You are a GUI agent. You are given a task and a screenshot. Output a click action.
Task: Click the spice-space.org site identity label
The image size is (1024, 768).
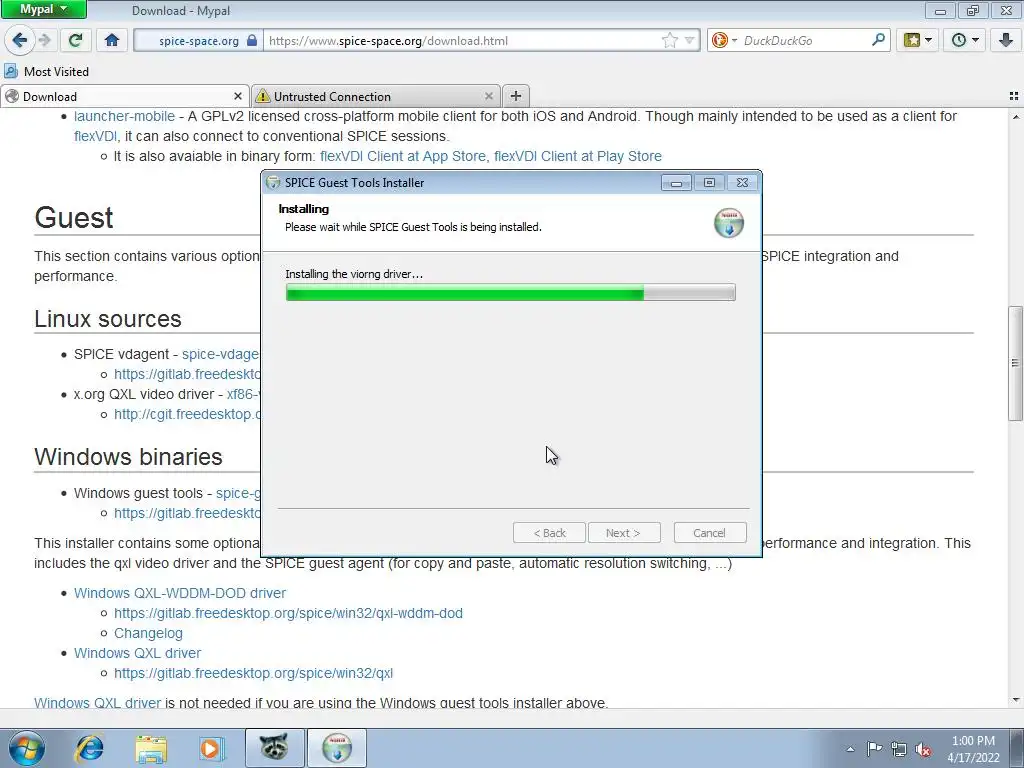coord(199,40)
